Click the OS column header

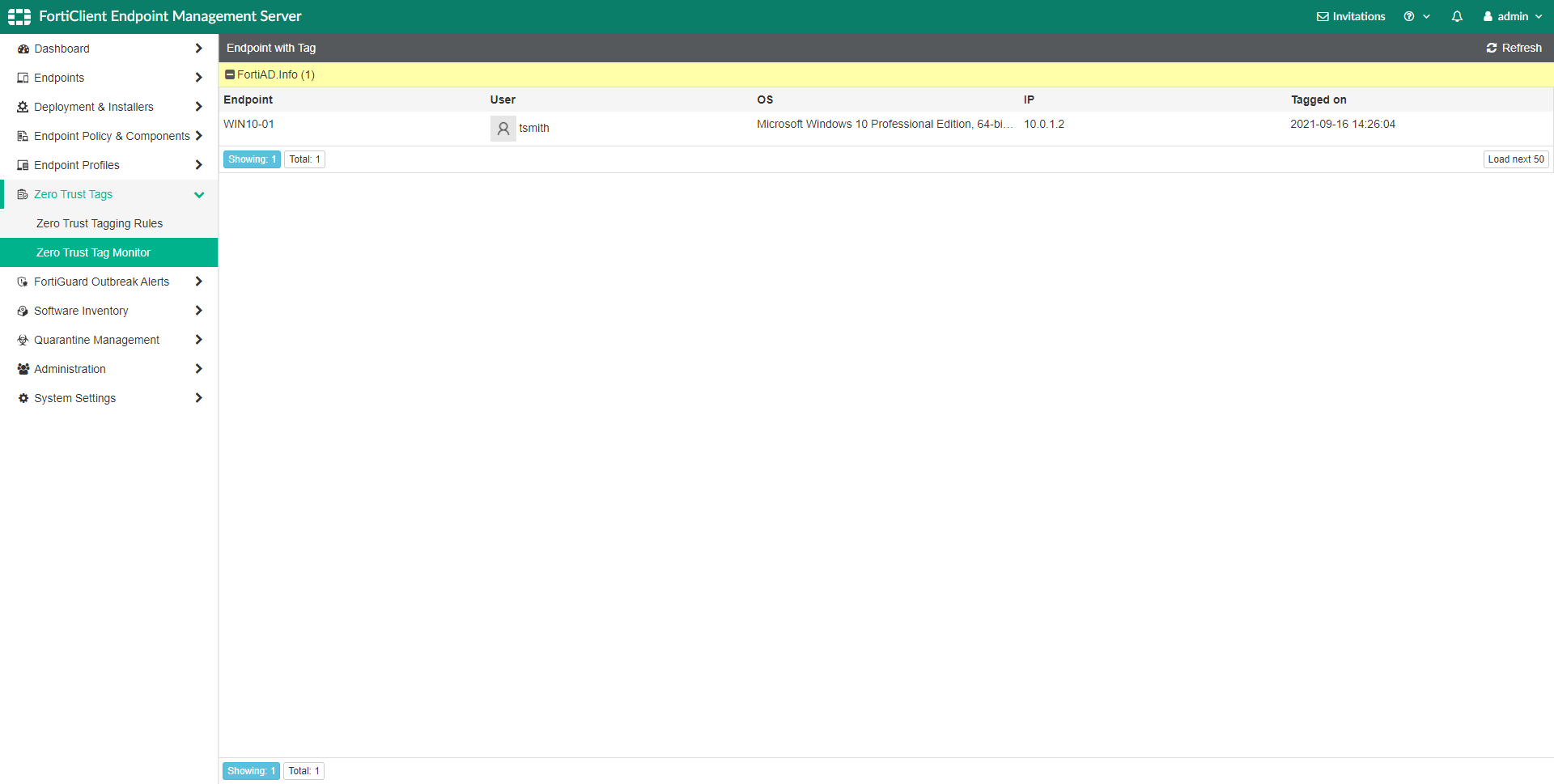765,100
